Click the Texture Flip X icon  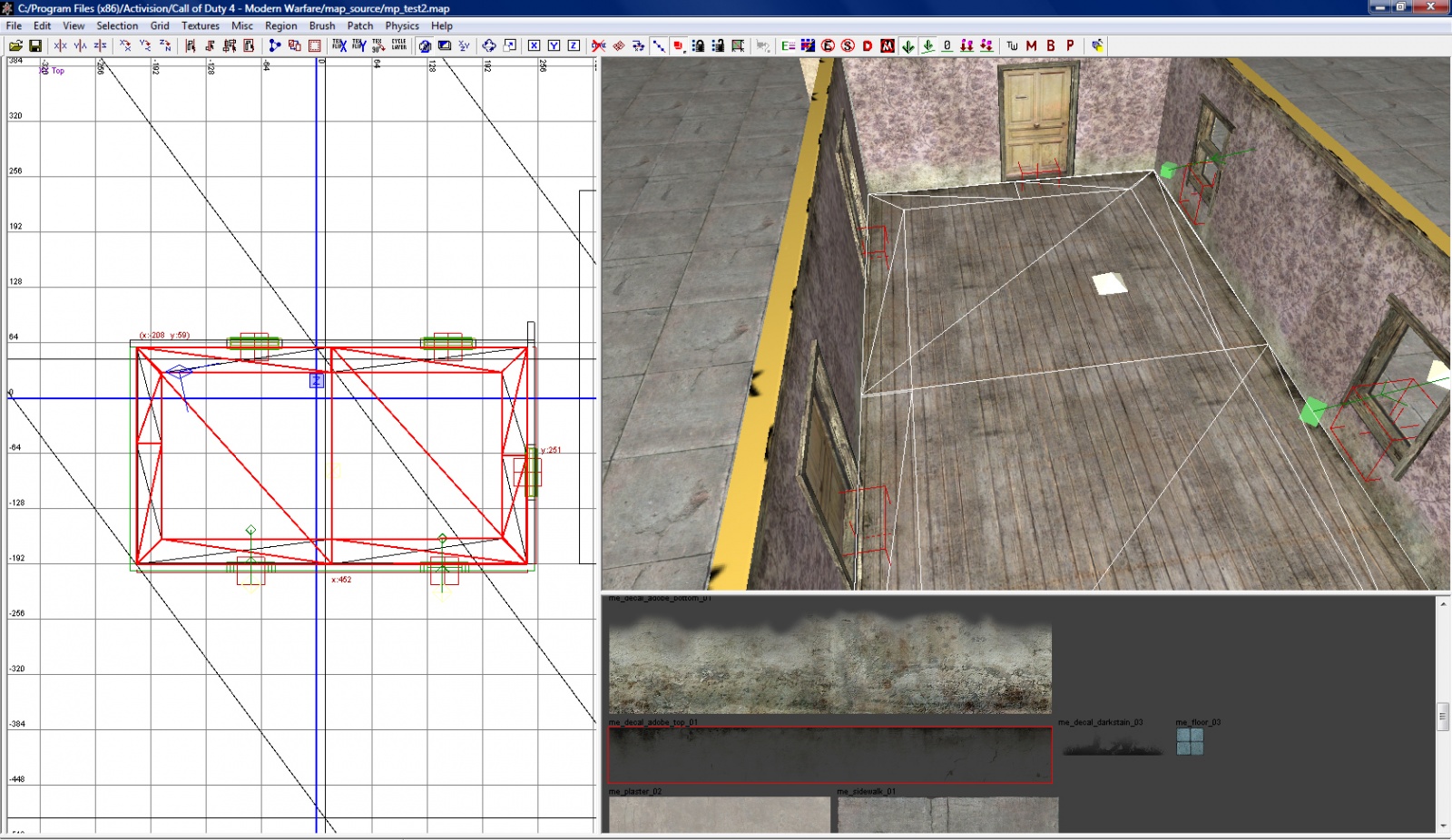(x=338, y=45)
